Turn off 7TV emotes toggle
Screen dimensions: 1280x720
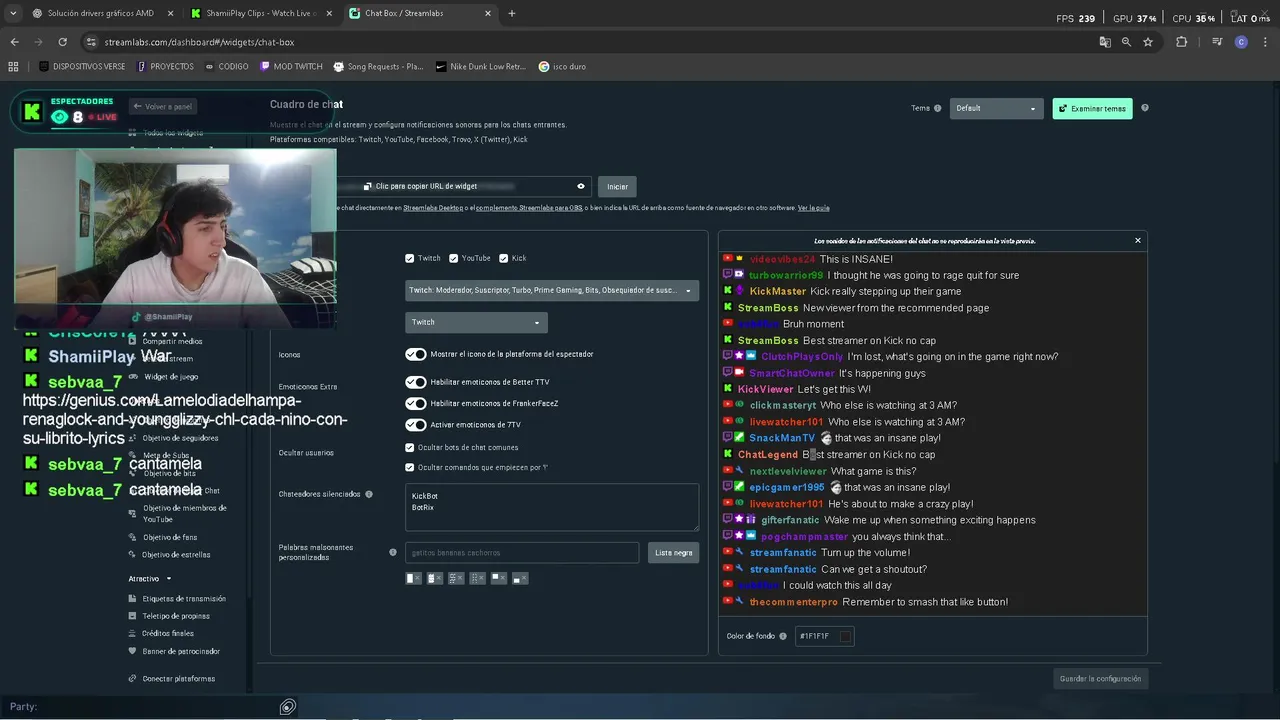click(x=416, y=425)
